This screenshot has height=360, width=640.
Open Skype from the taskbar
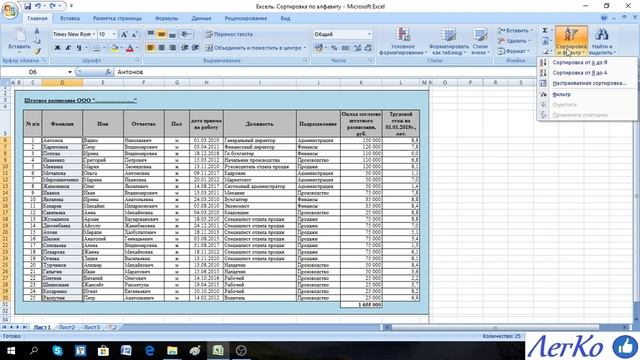[58, 351]
